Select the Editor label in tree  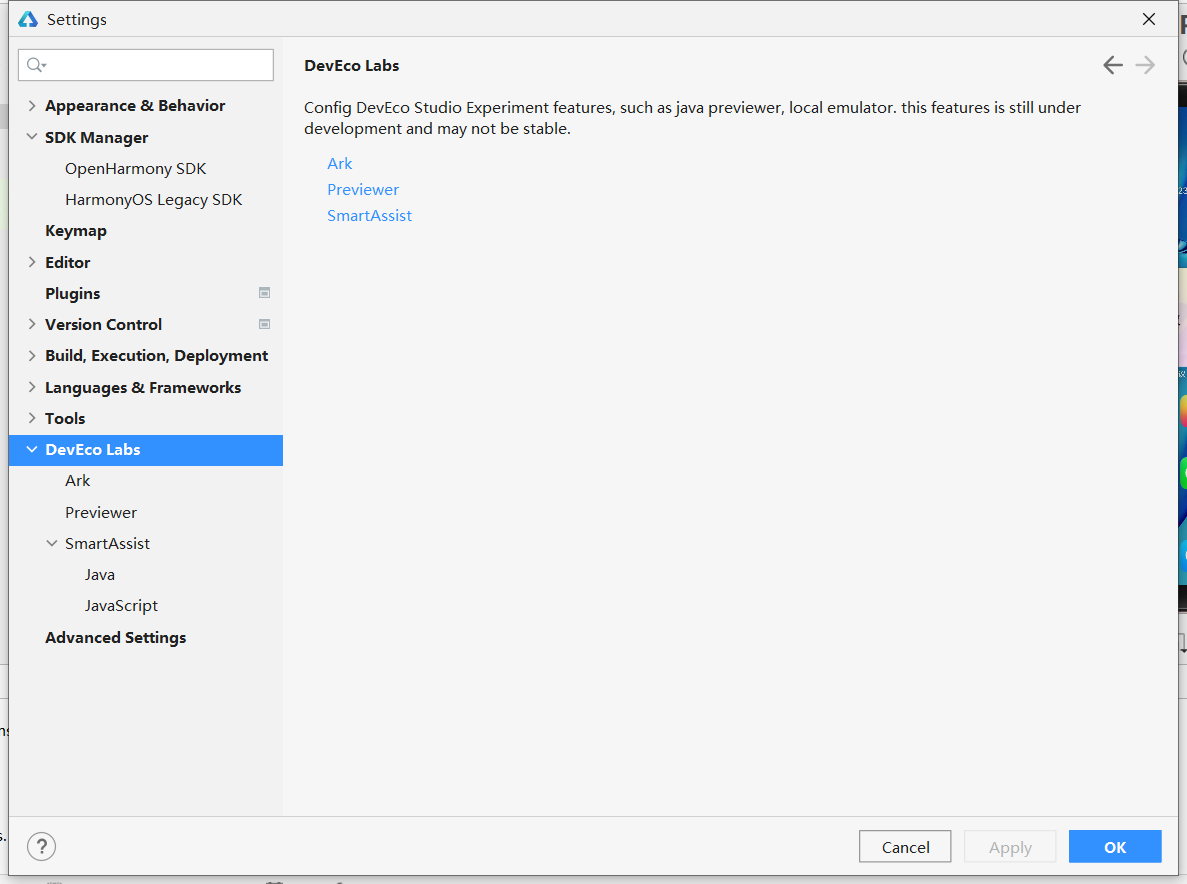point(67,263)
